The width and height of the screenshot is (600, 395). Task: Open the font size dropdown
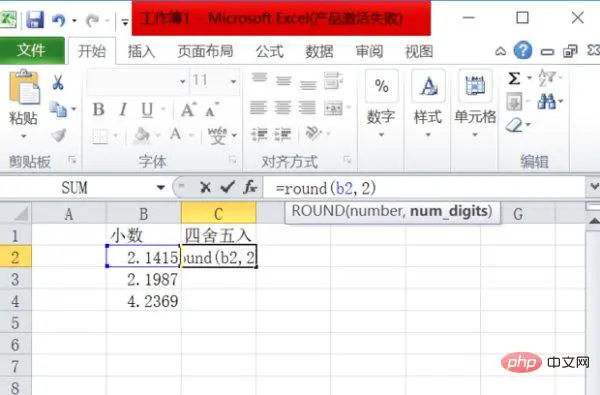(233, 81)
